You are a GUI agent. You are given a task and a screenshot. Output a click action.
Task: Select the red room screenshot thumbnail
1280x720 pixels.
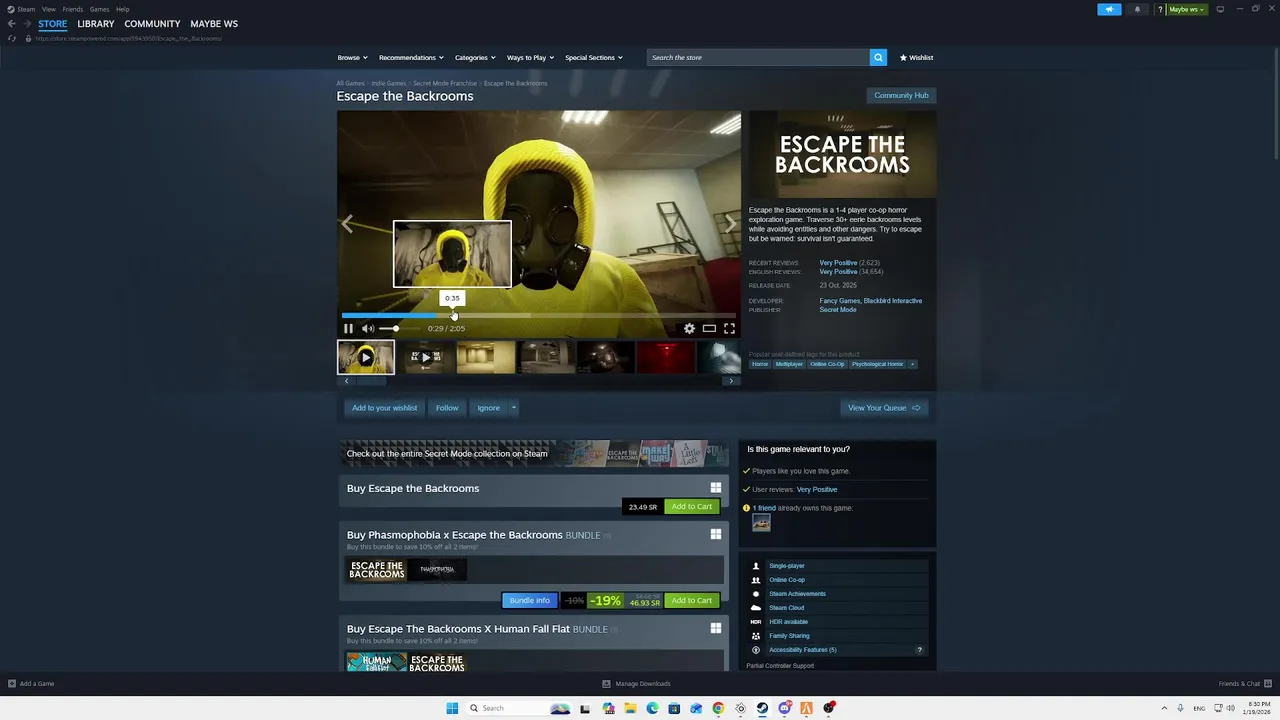click(666, 357)
